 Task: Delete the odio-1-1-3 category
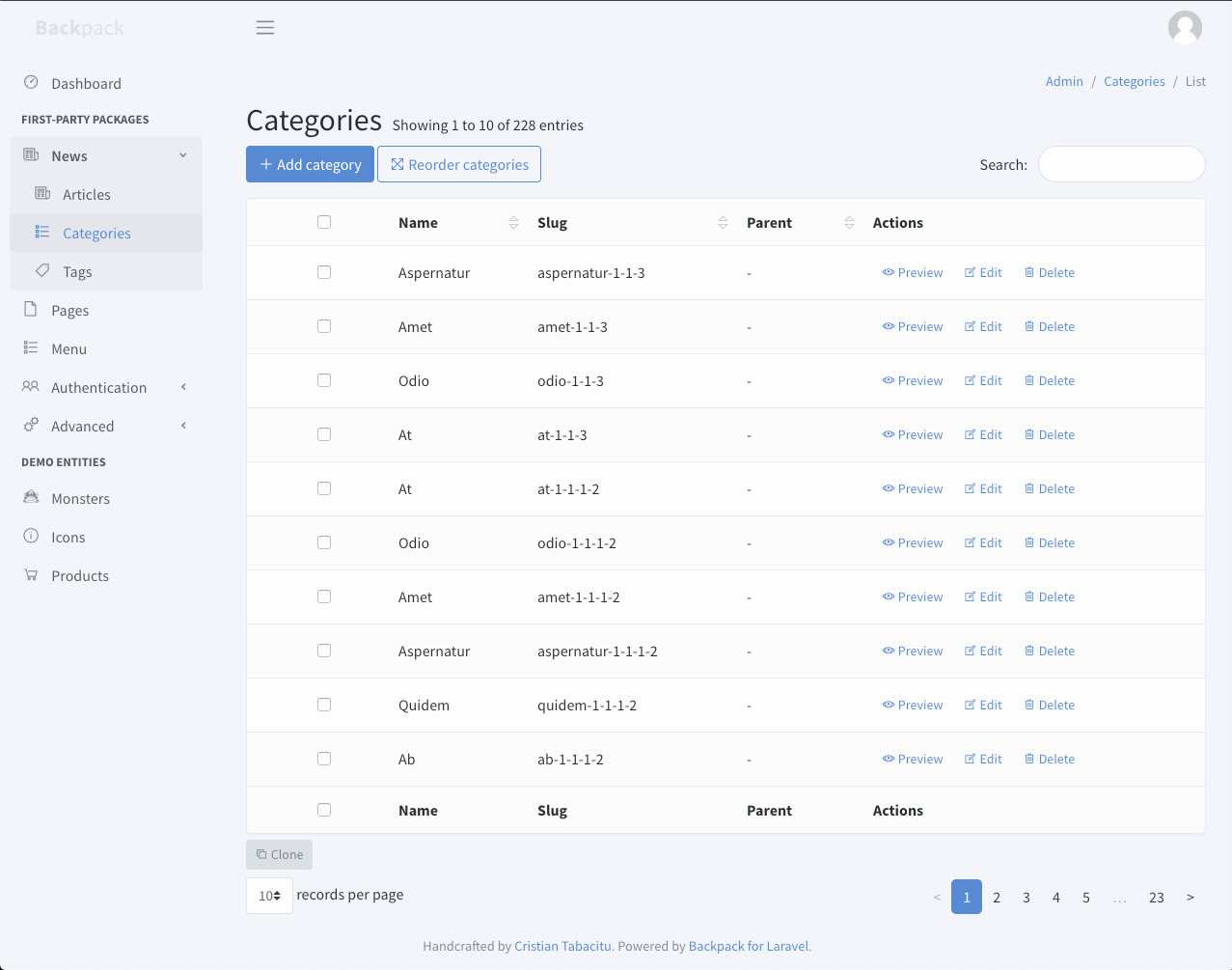point(1050,381)
